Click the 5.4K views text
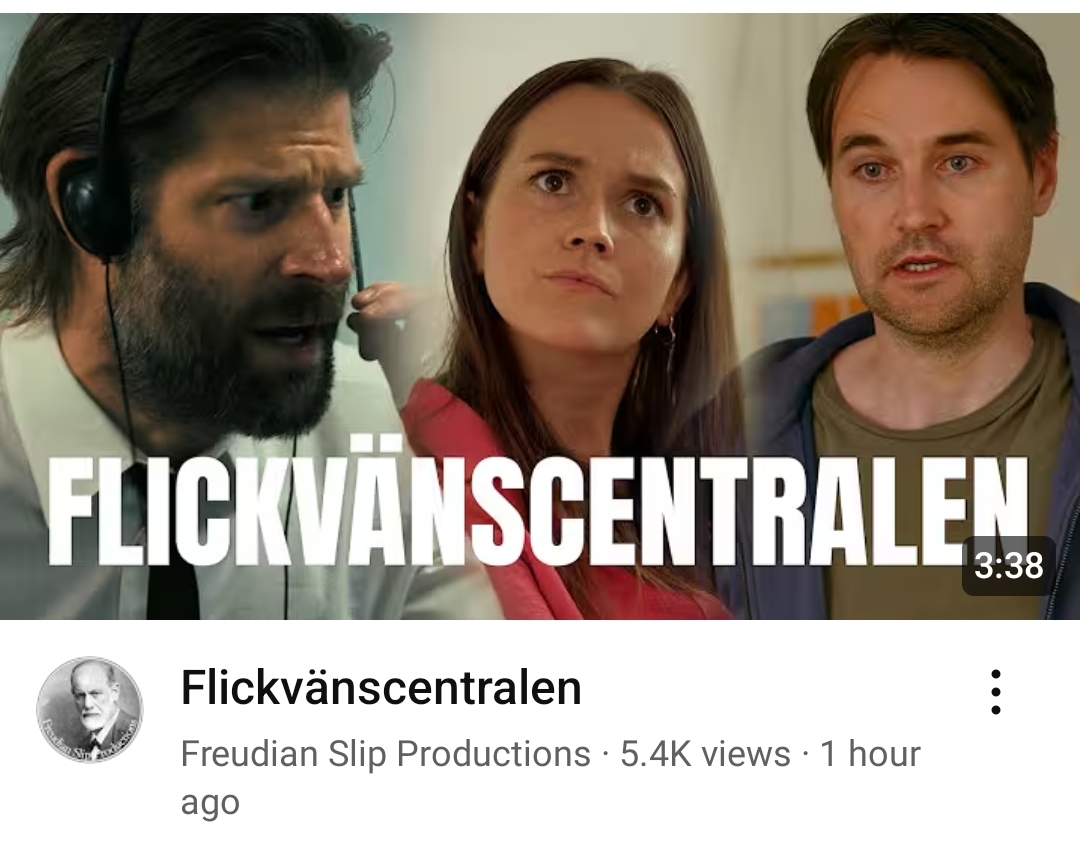Viewport: 1080px width, 844px height. click(x=705, y=753)
